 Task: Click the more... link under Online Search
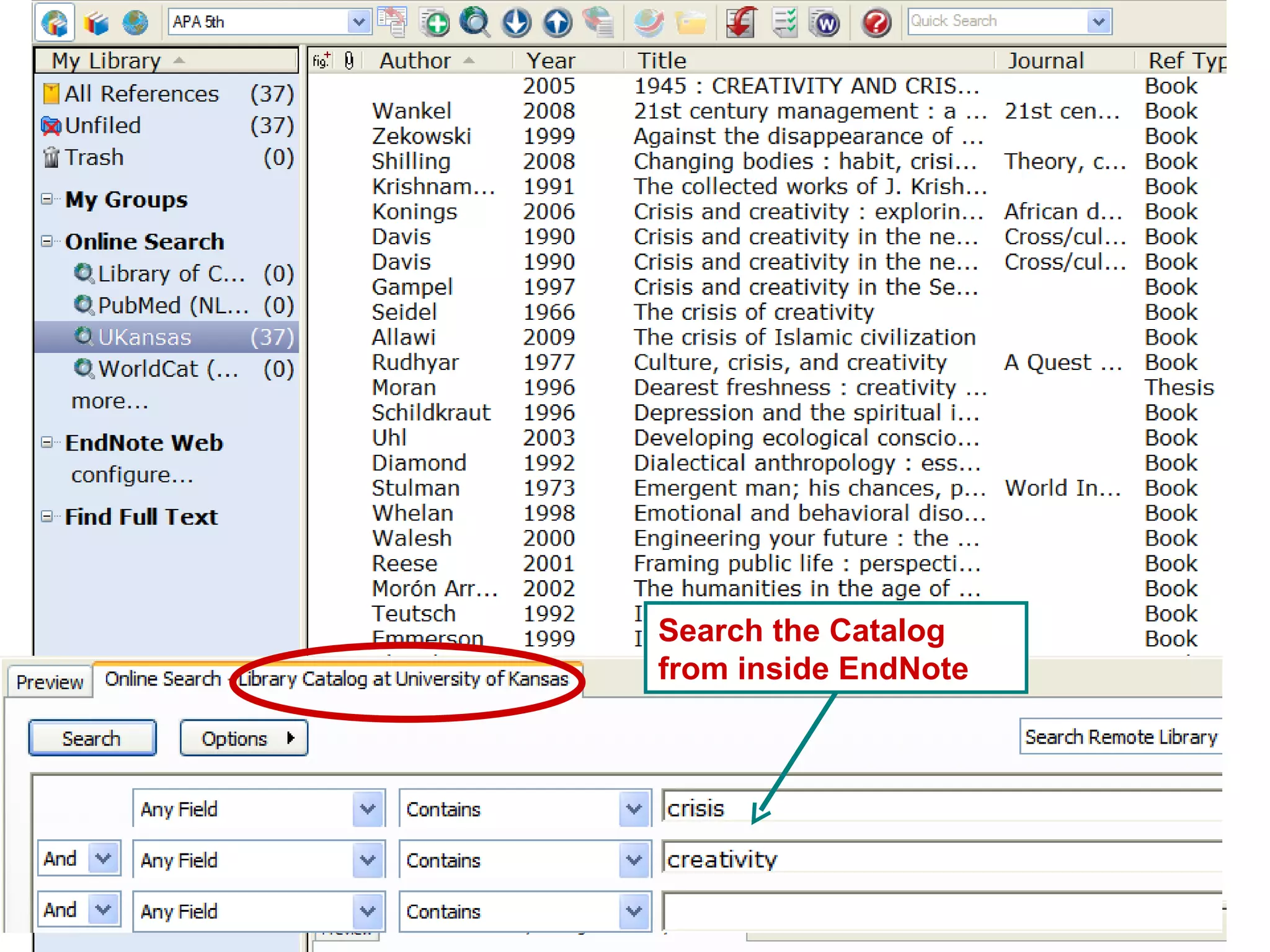click(110, 402)
